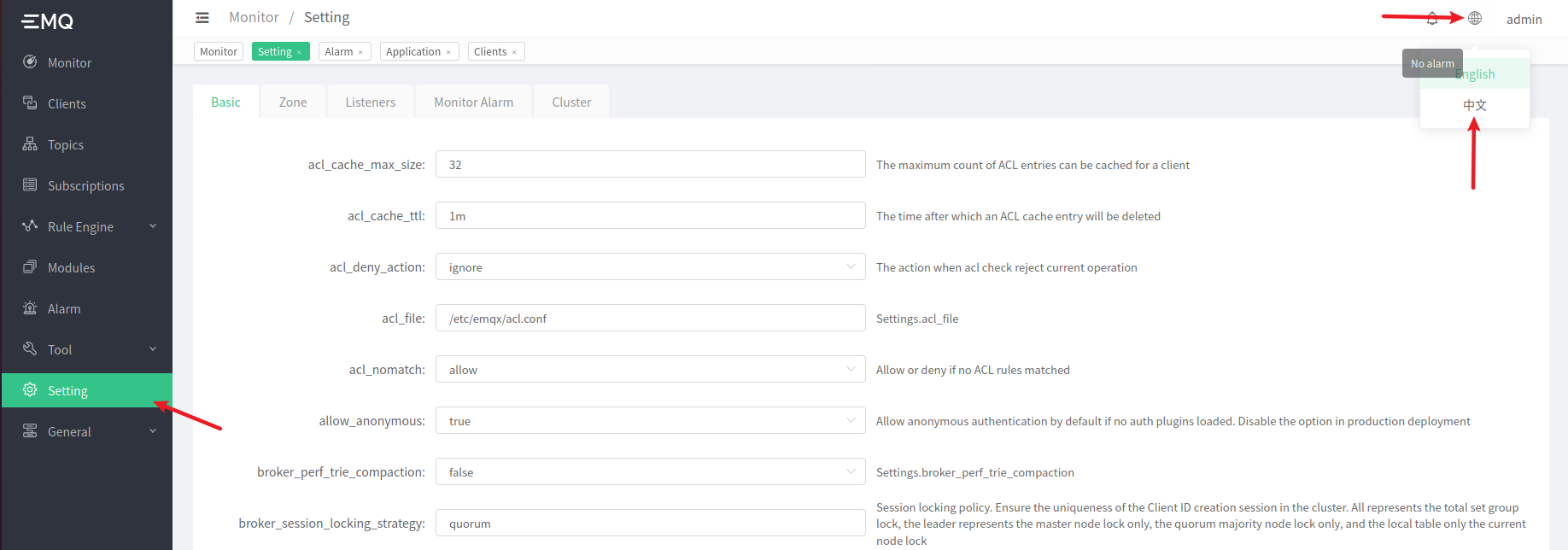1568x550 pixels.
Task: Switch to the Monitor page tag
Action: (219, 52)
